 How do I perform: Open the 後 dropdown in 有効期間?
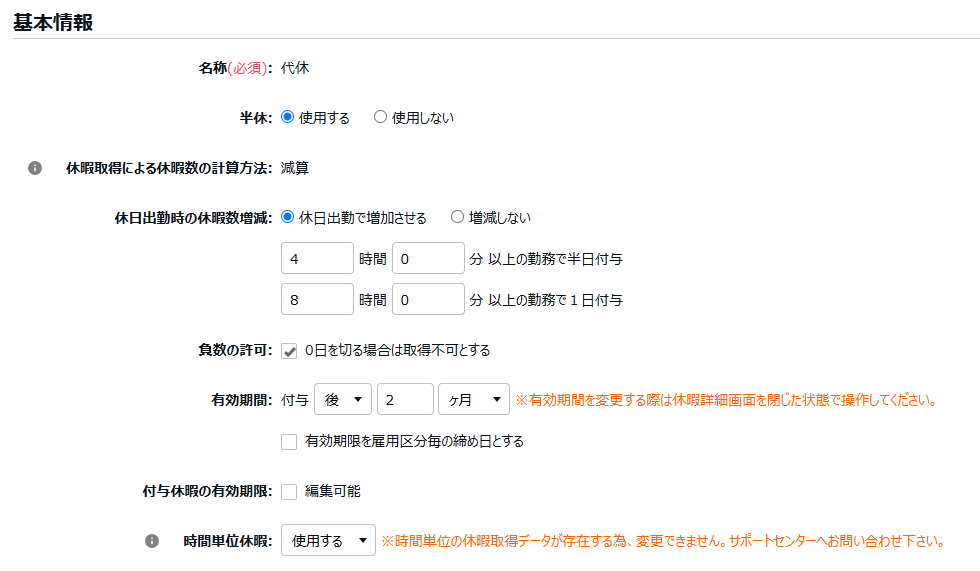(x=343, y=400)
